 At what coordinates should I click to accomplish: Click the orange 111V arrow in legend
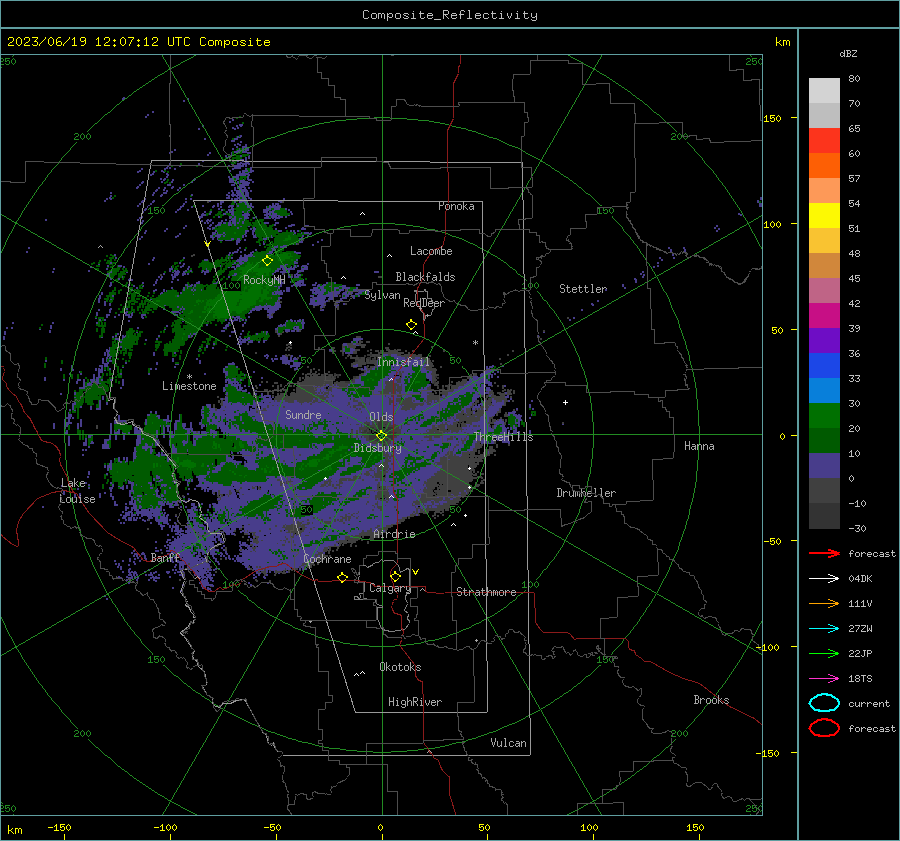click(824, 603)
